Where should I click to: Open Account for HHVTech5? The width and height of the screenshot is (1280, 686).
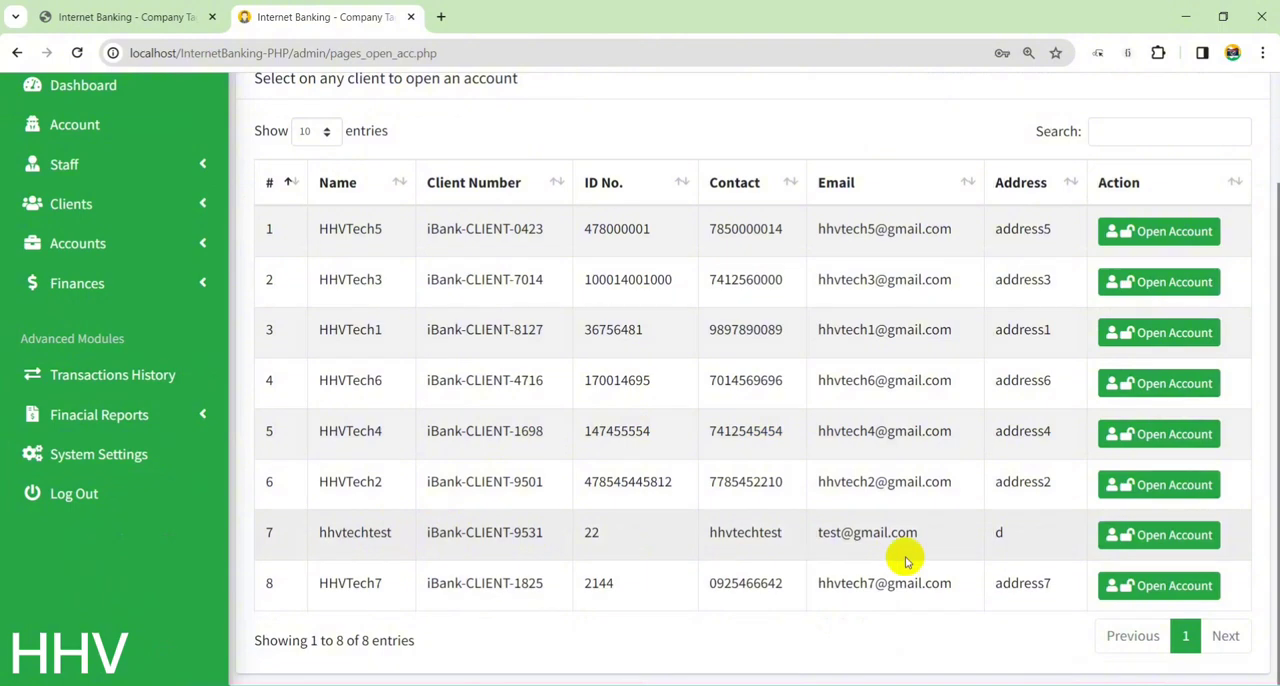coord(1159,231)
